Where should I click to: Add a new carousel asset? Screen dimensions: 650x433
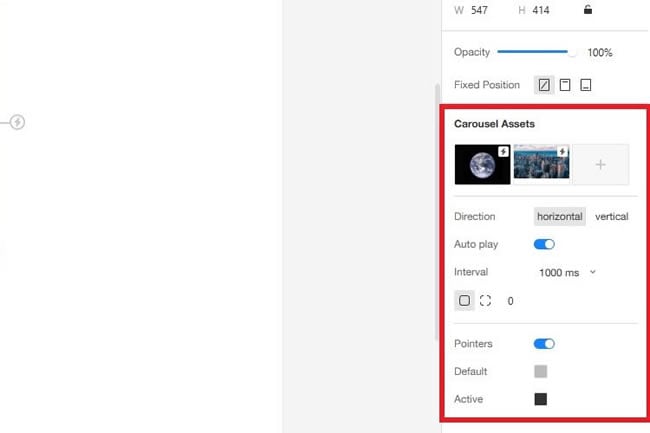[x=601, y=164]
